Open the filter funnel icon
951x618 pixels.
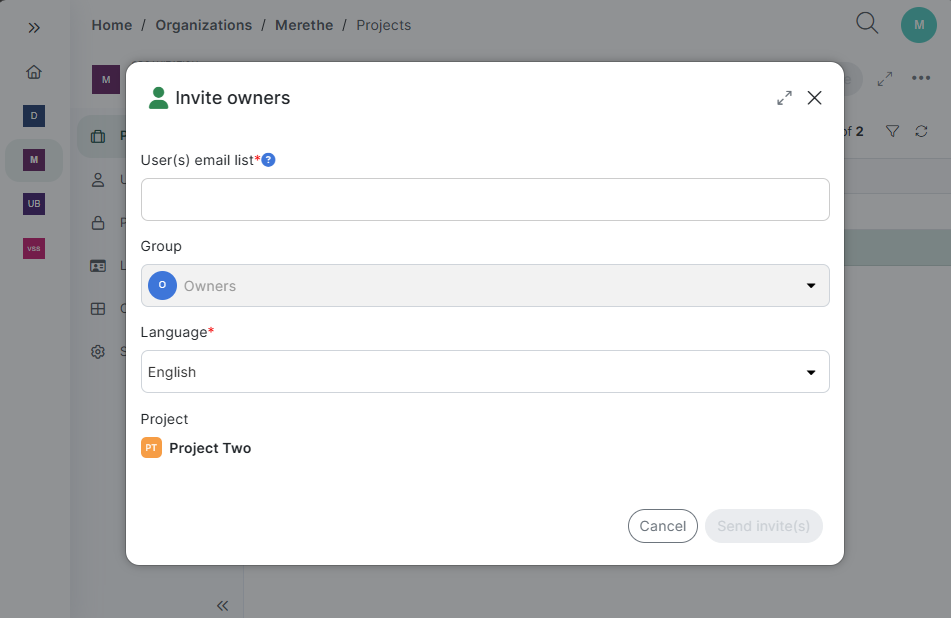click(892, 131)
